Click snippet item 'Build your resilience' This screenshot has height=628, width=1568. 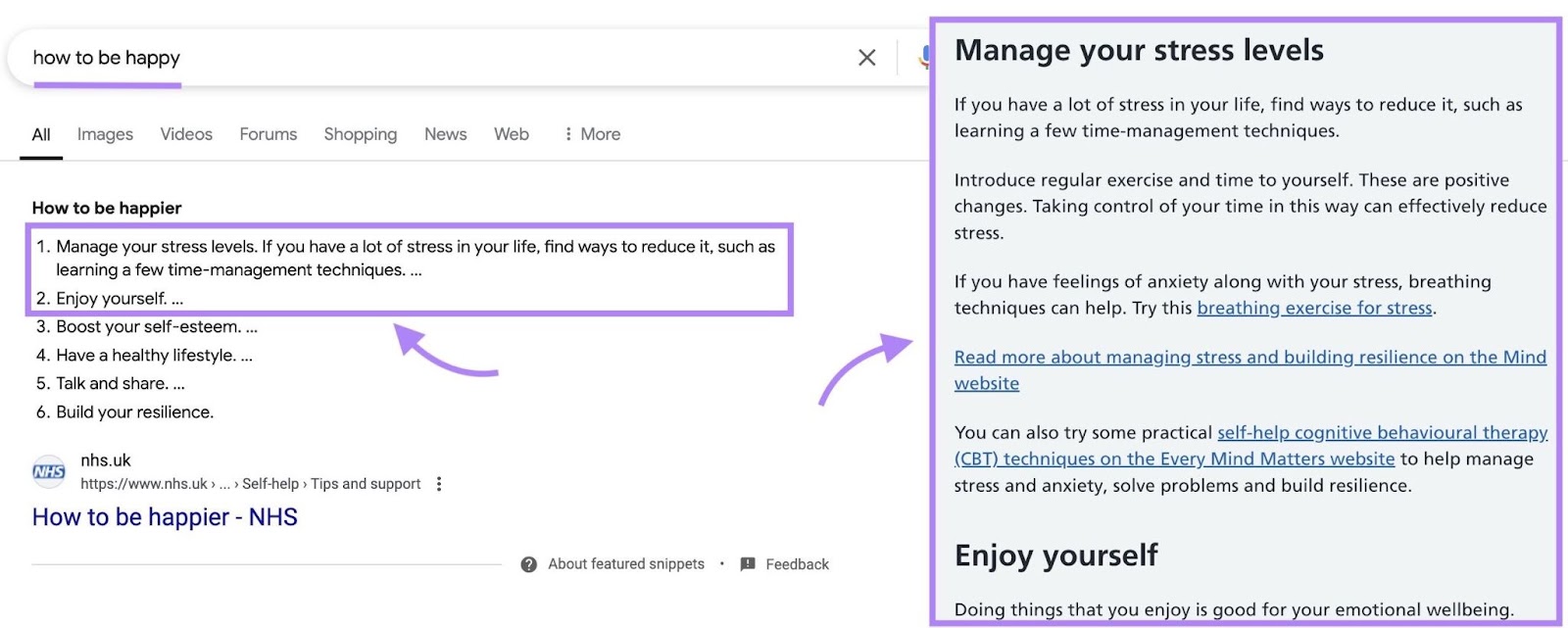134,412
